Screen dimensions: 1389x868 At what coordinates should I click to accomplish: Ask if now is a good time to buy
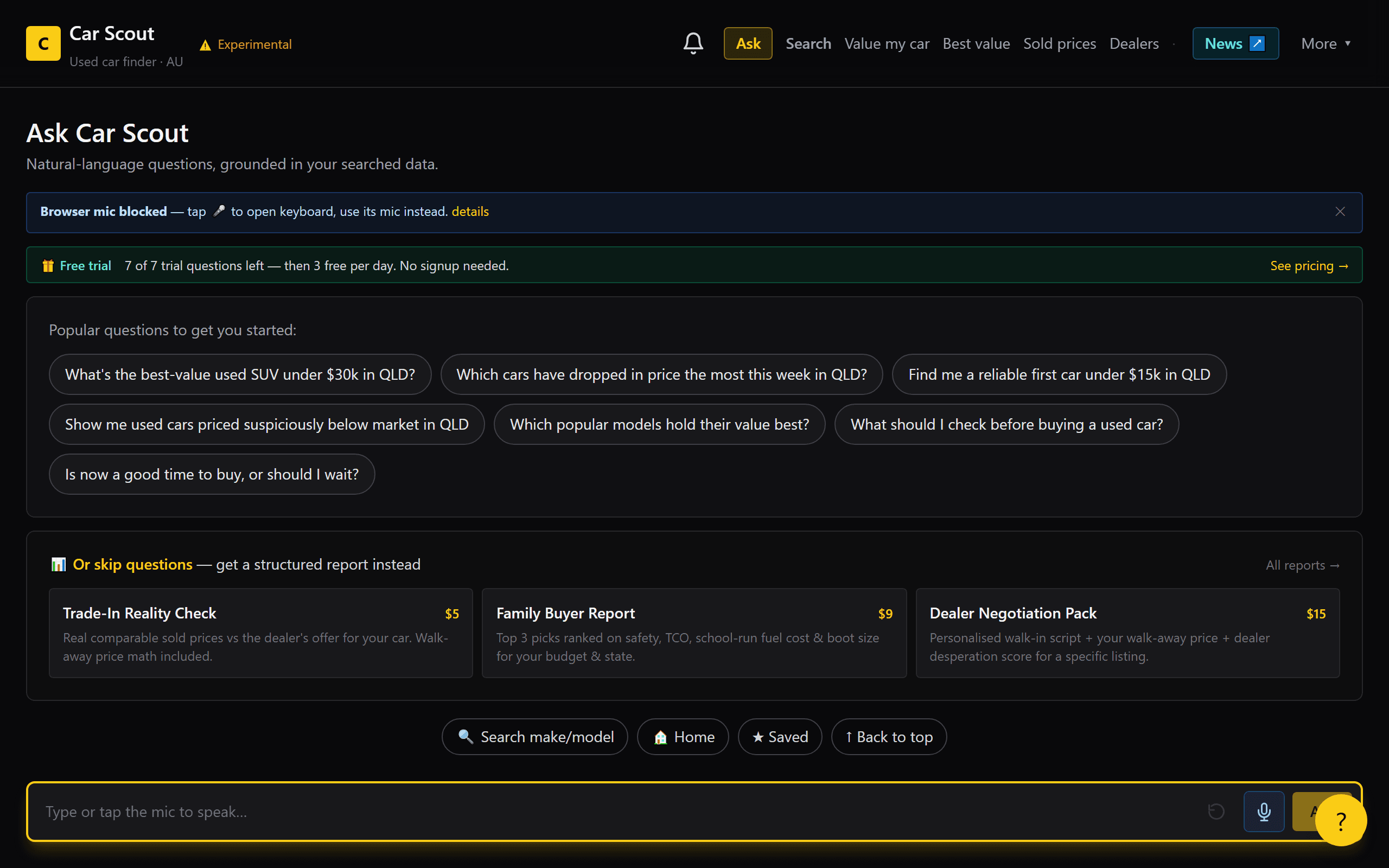point(212,474)
